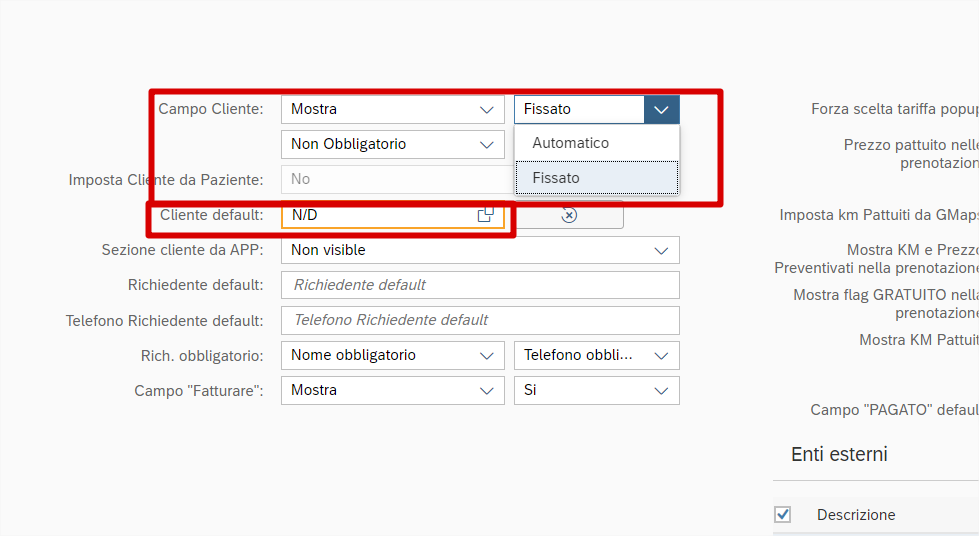Image resolution: width=979 pixels, height=536 pixels.
Task: Click the Enti esterni section title
Action: coord(839,454)
